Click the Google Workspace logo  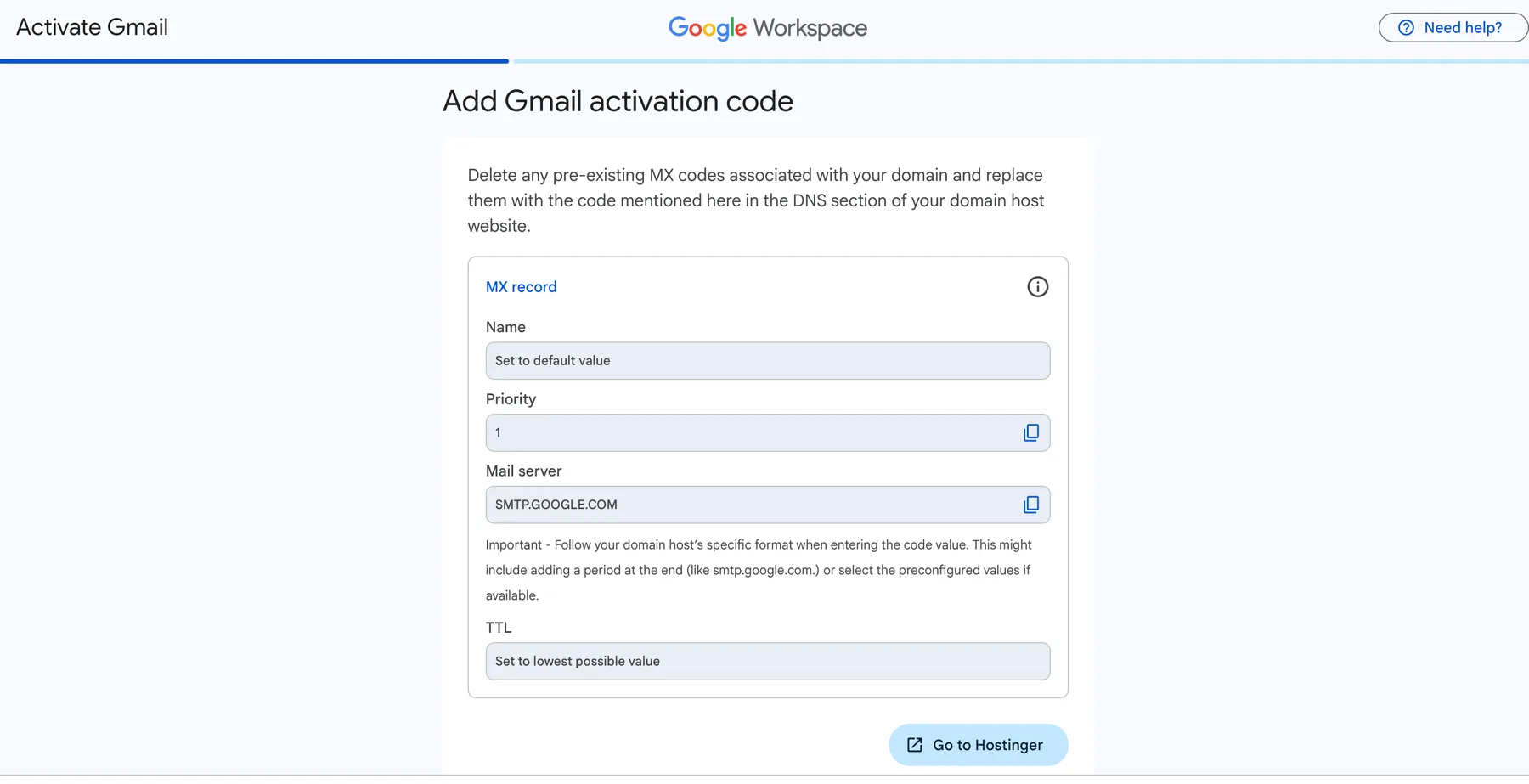(768, 28)
